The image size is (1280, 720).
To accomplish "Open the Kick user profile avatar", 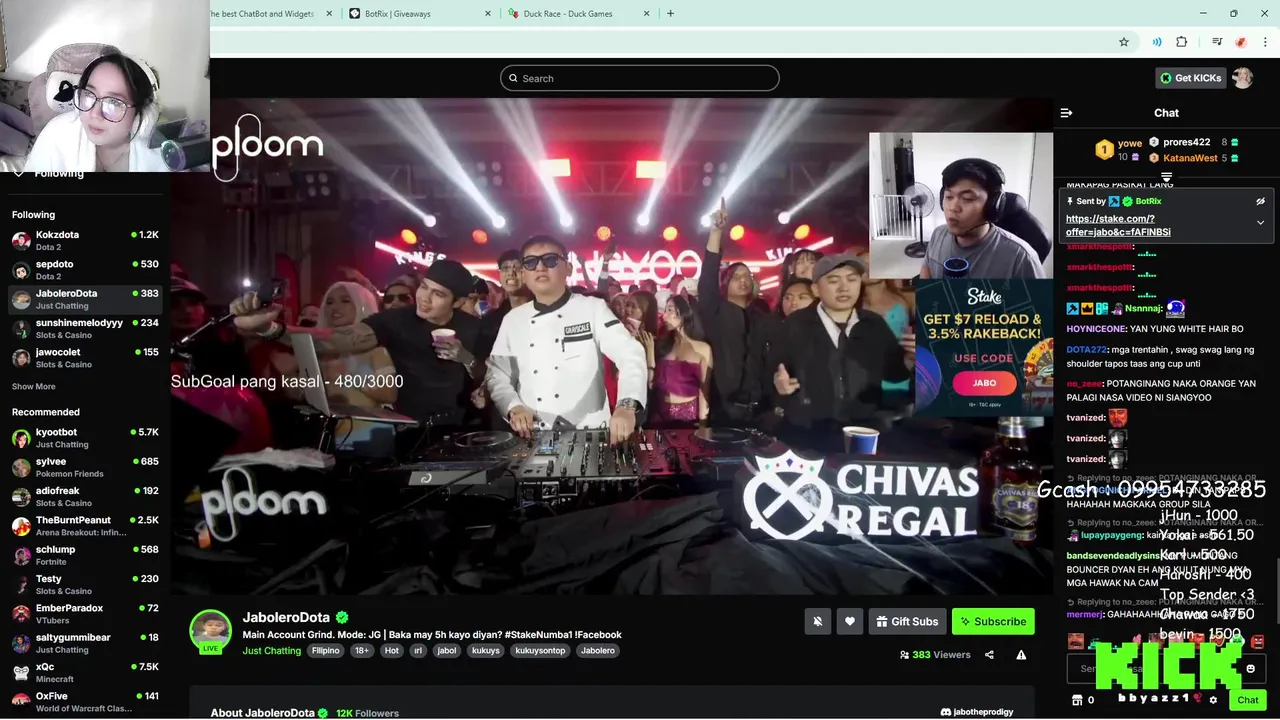I will pyautogui.click(x=1242, y=78).
